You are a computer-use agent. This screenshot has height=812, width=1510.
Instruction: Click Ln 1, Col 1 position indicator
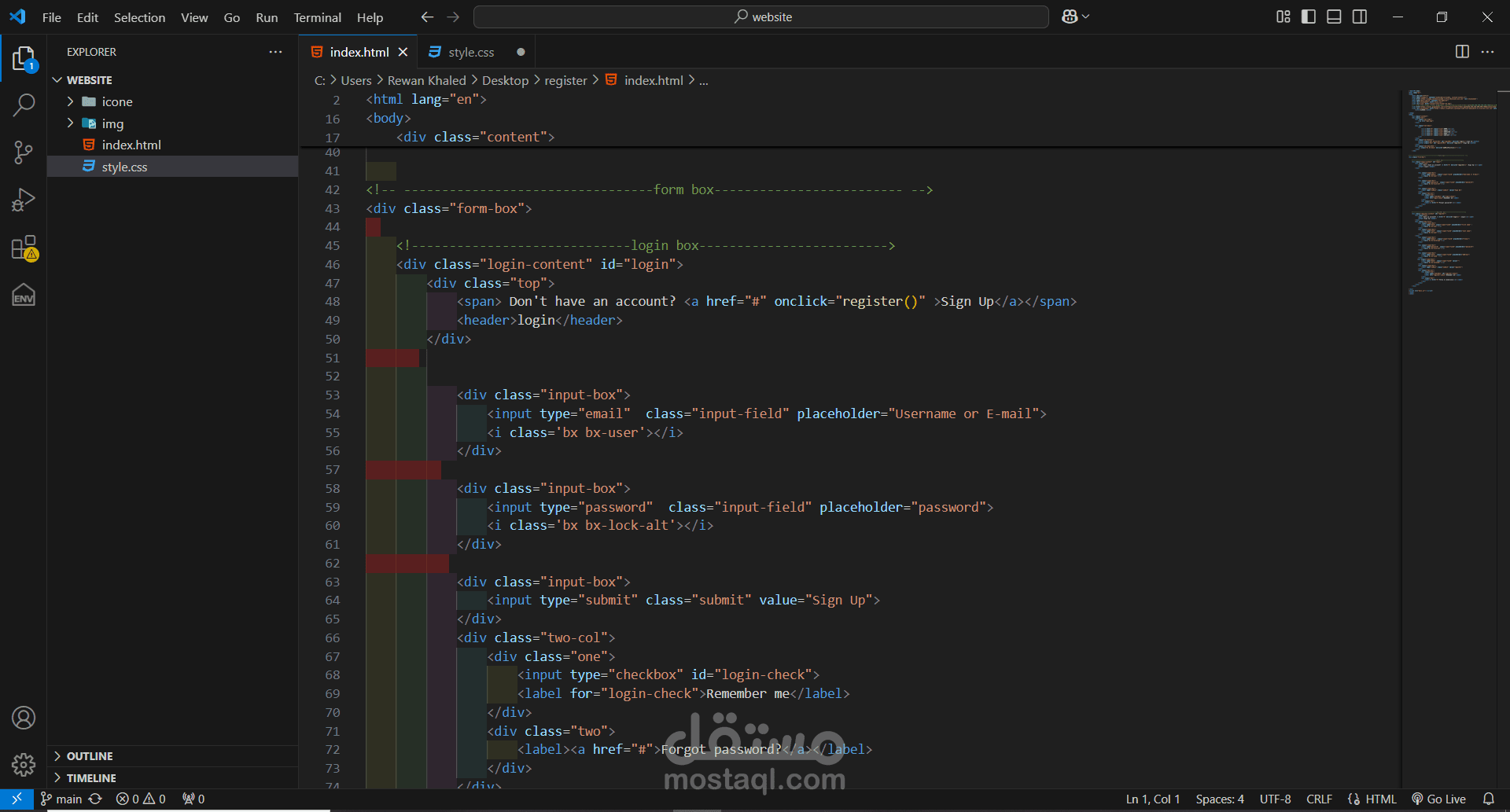point(1153,799)
